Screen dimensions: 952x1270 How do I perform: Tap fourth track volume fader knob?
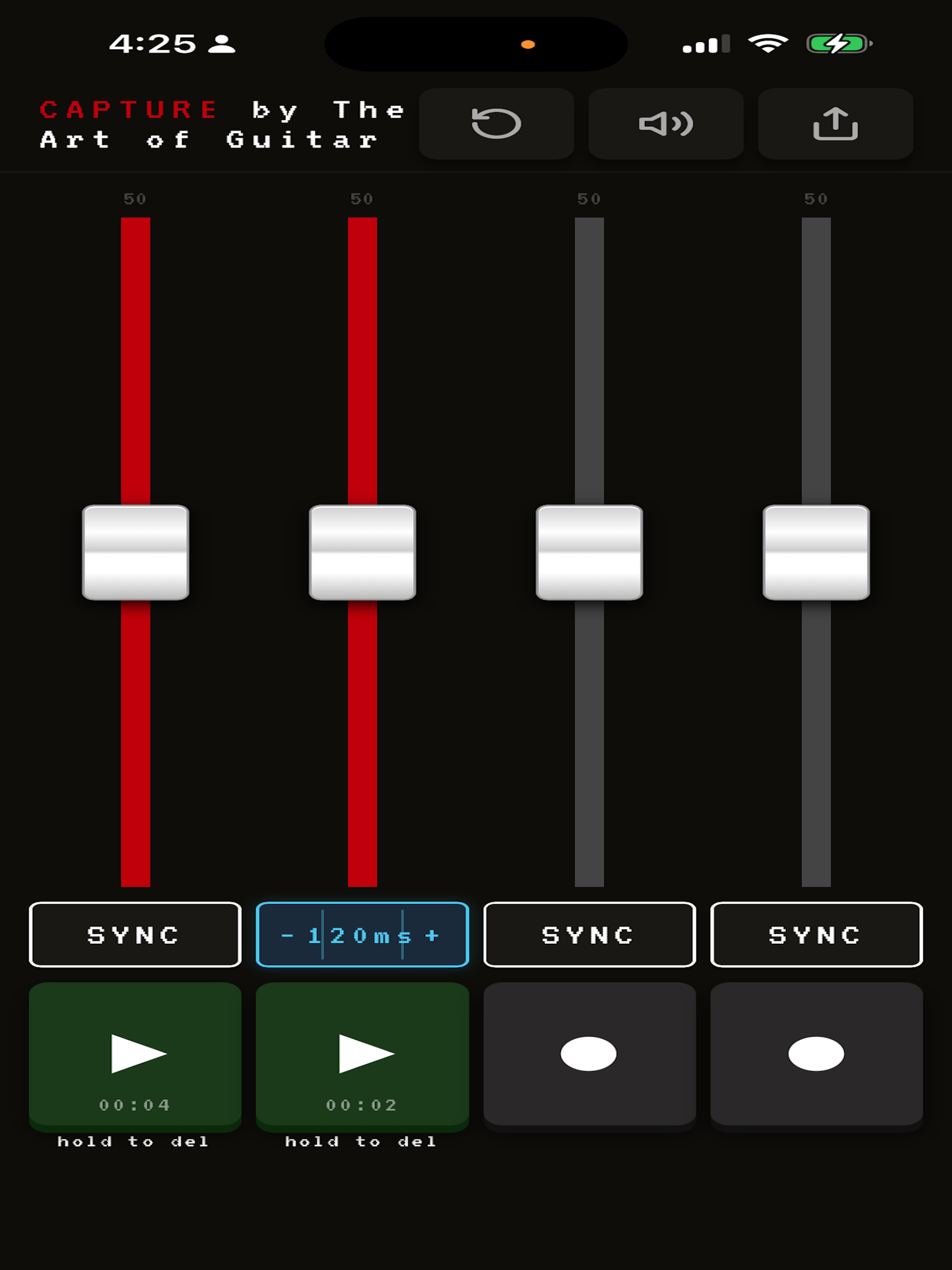point(816,552)
